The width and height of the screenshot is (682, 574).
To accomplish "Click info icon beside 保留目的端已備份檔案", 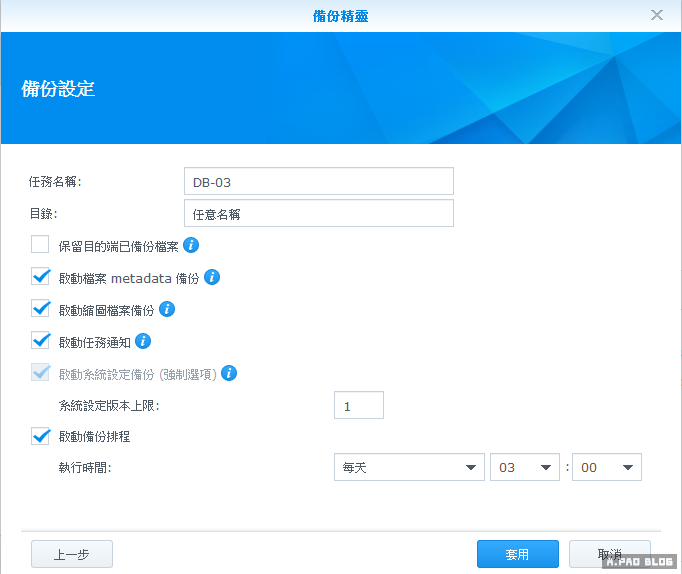I will [x=192, y=245].
